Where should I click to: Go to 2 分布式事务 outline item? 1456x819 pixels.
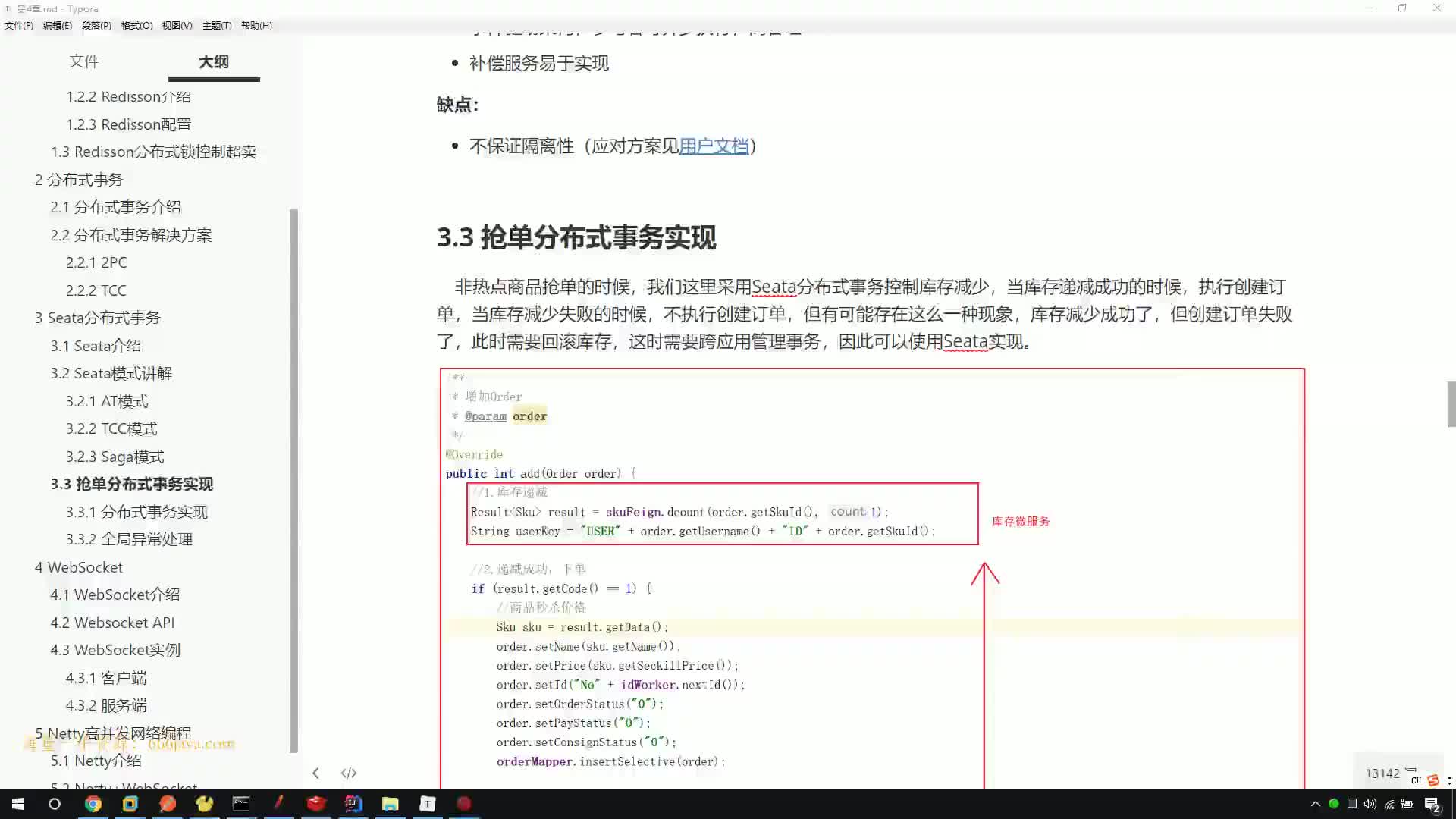pyautogui.click(x=79, y=180)
